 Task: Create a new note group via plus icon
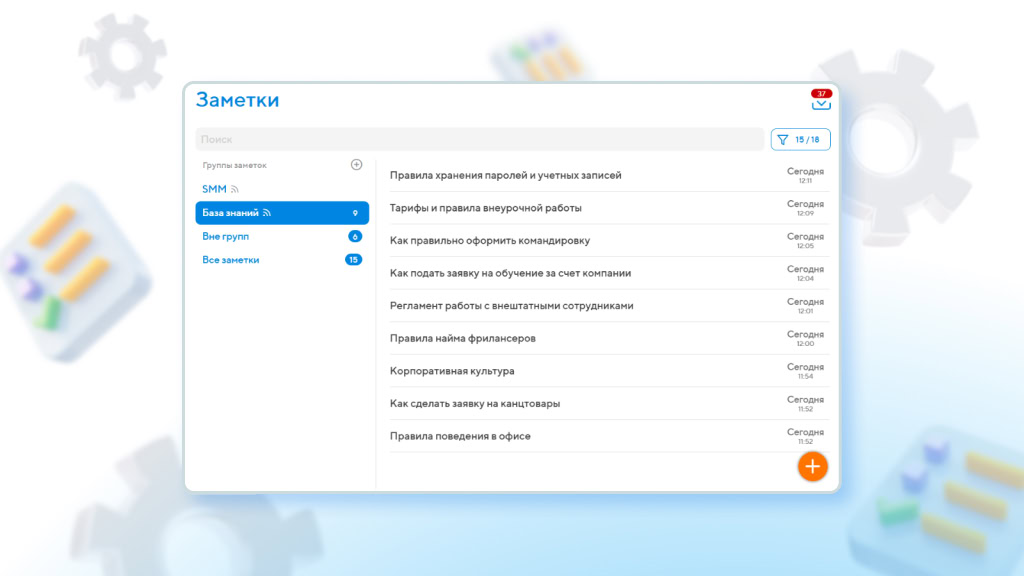pyautogui.click(x=356, y=163)
